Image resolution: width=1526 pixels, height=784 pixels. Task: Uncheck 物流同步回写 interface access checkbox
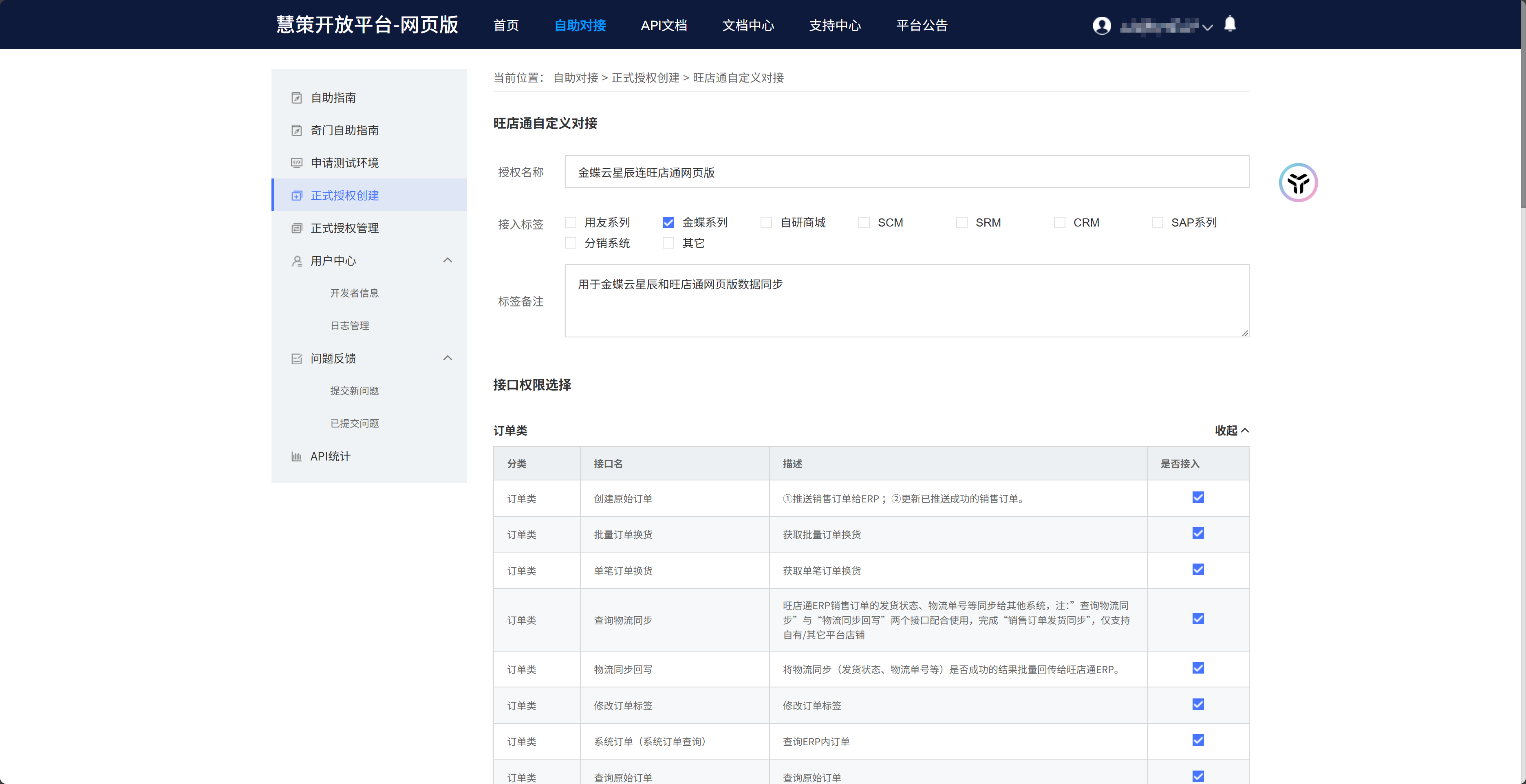coord(1198,668)
